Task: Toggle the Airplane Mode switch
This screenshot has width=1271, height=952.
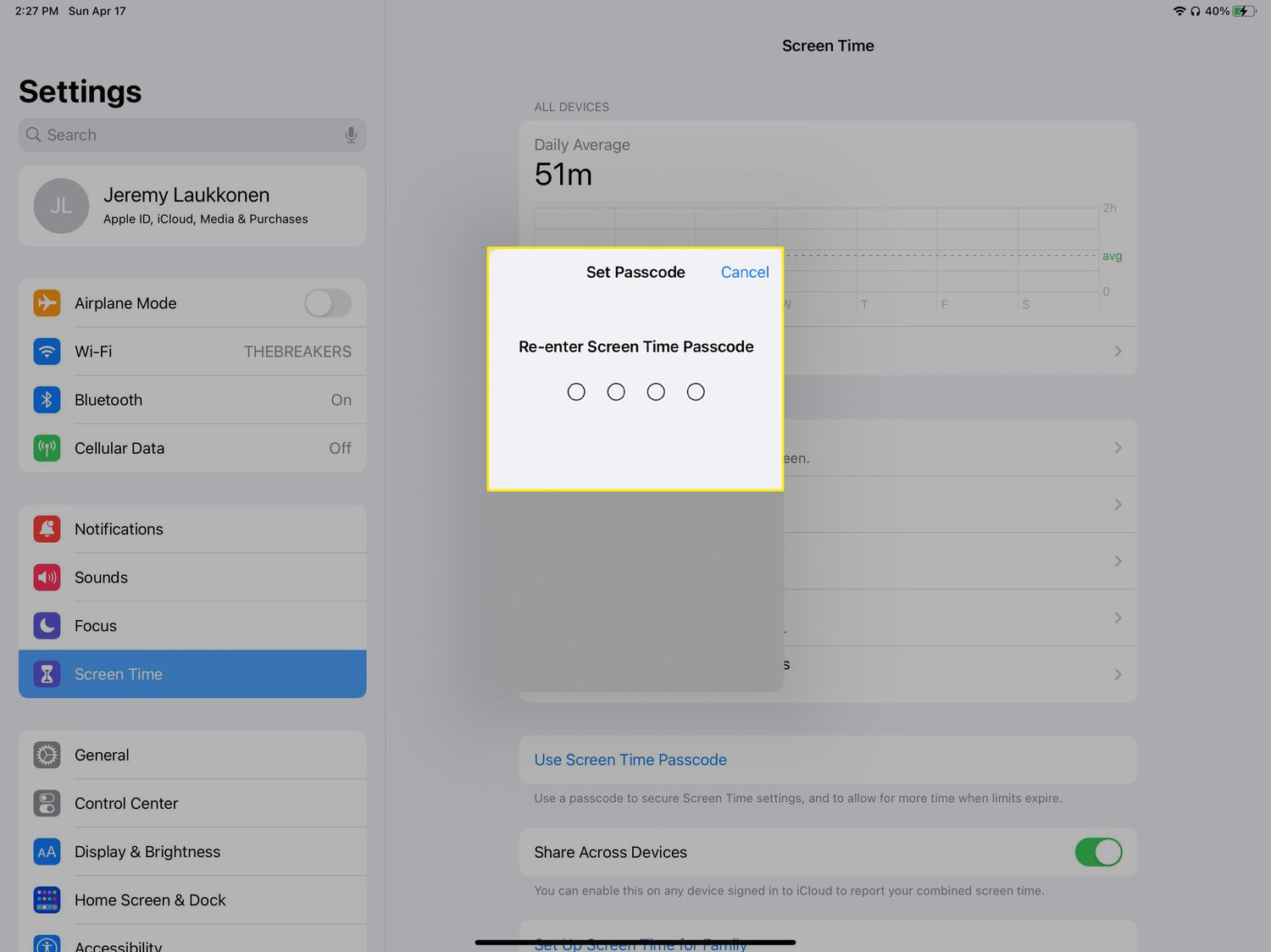Action: (328, 303)
